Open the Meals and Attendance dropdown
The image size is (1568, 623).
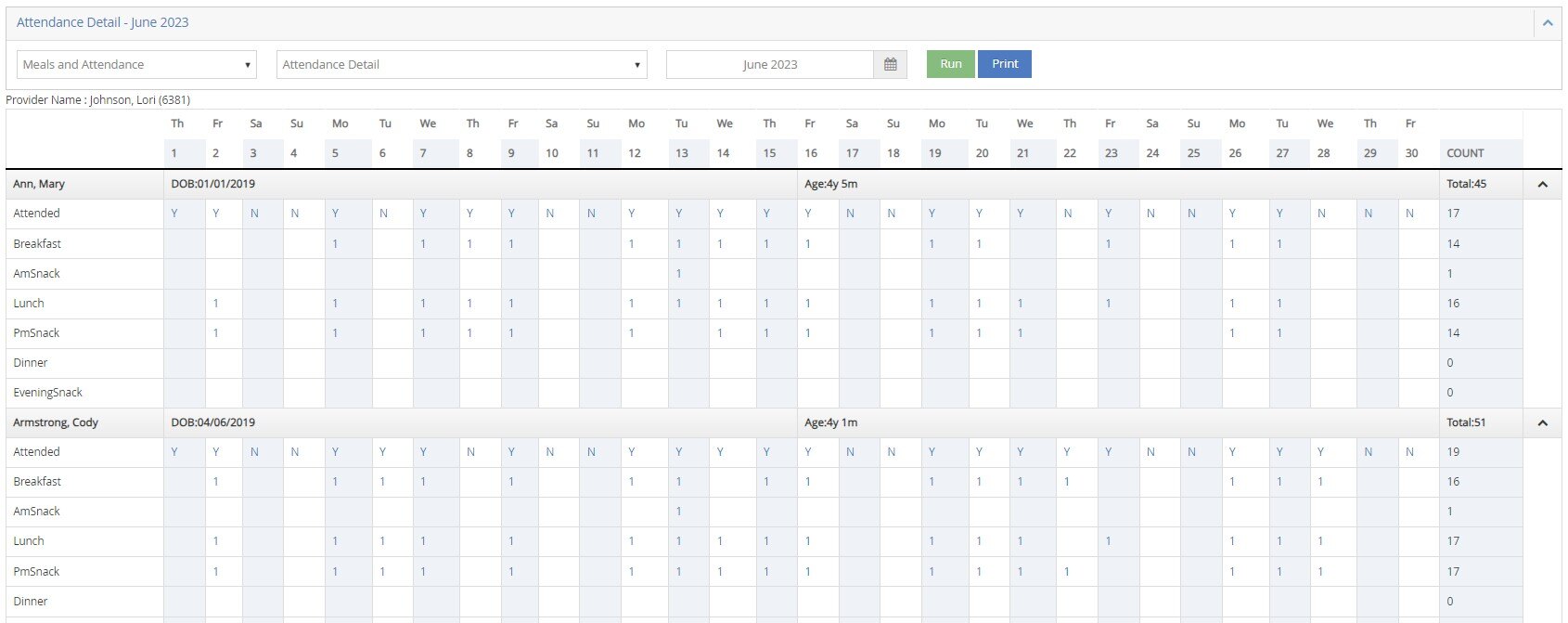click(136, 64)
